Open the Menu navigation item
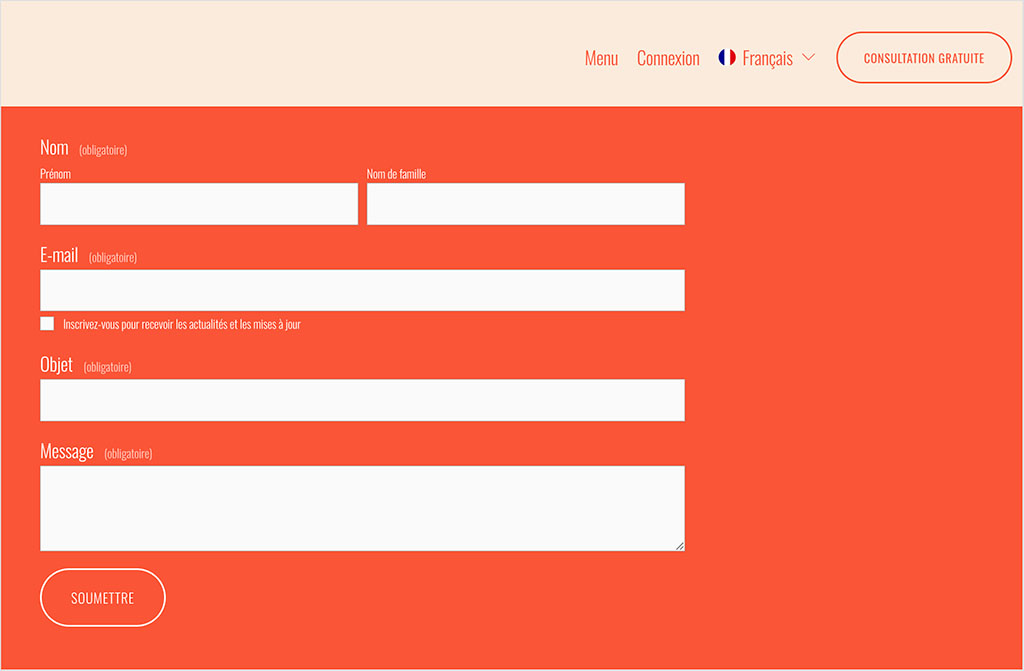This screenshot has width=1024, height=671. click(x=601, y=57)
